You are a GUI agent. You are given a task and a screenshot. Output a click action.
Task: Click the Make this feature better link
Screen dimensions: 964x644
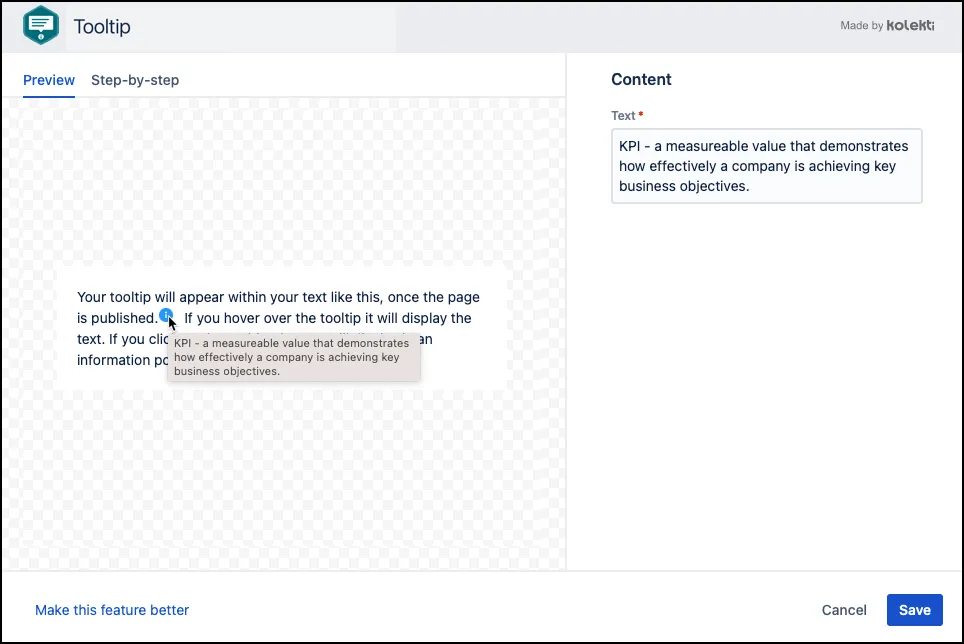tap(112, 610)
